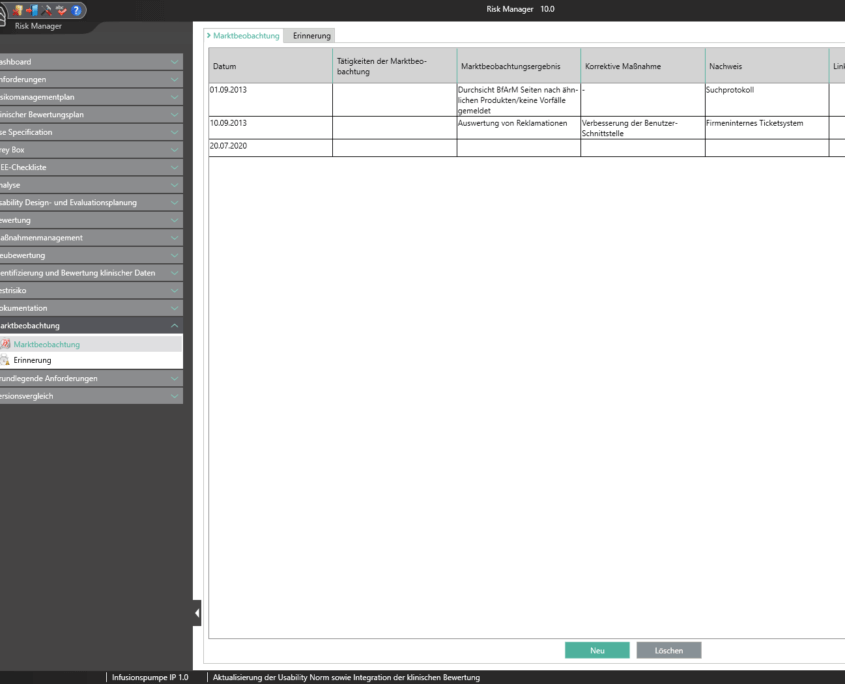Sort table by the Datum column header
This screenshot has width=845, height=684.
click(270, 66)
